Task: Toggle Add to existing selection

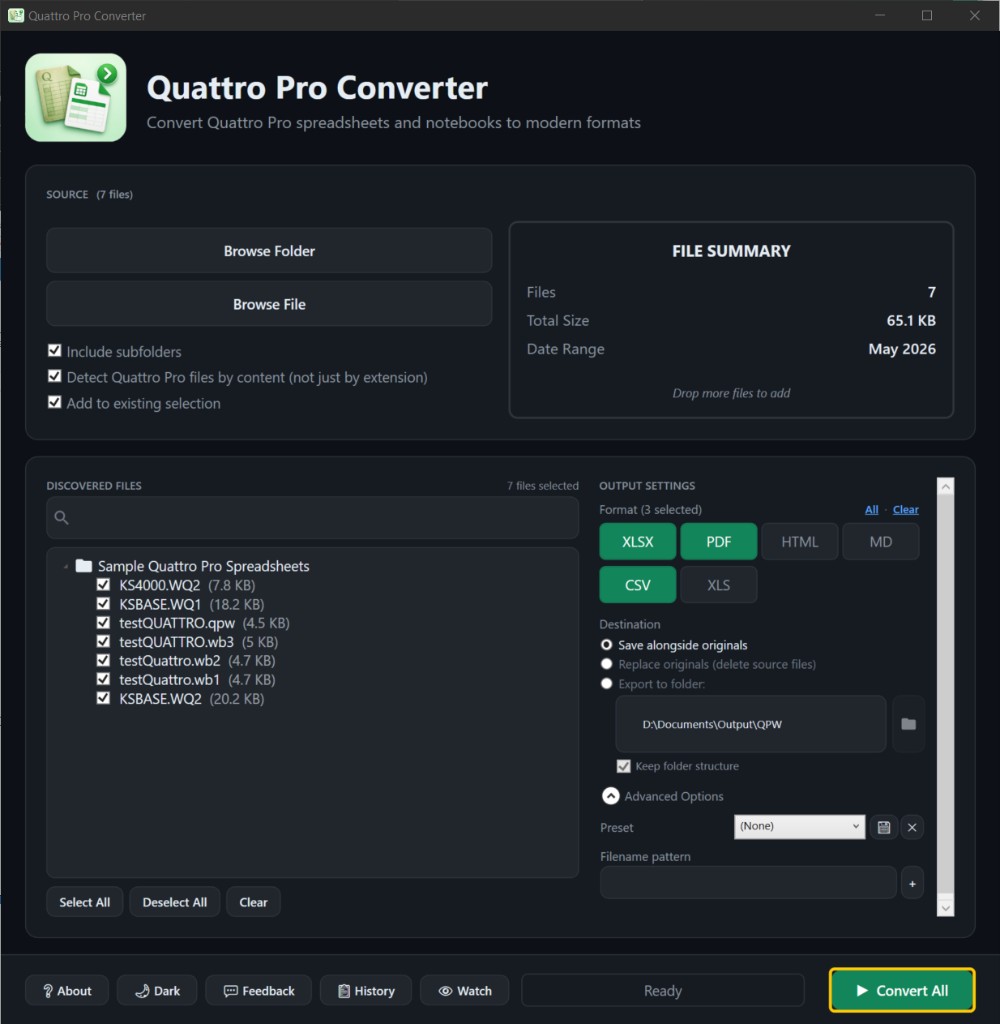Action: pos(55,402)
